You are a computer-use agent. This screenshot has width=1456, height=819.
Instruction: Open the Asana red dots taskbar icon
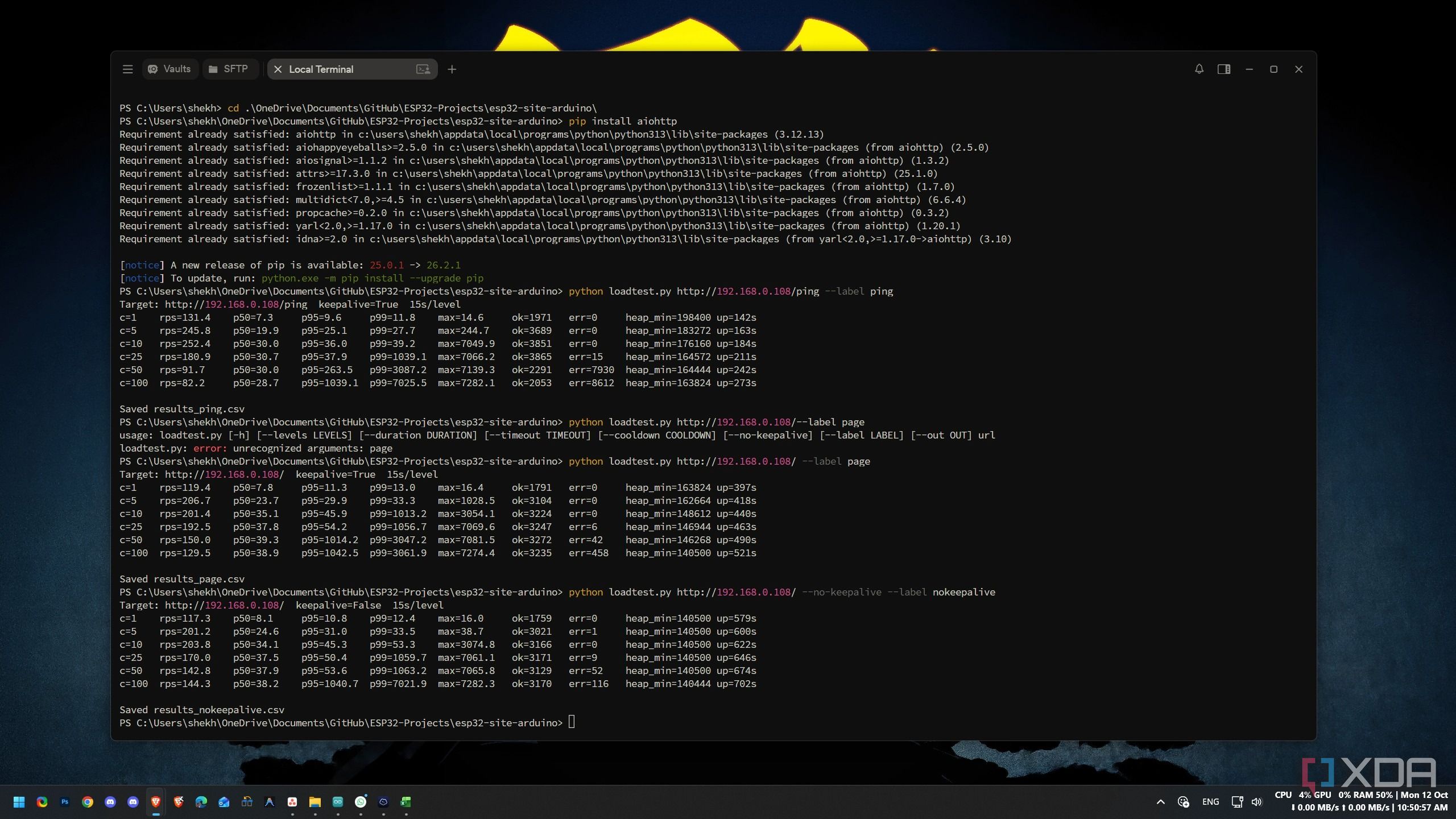(x=292, y=802)
